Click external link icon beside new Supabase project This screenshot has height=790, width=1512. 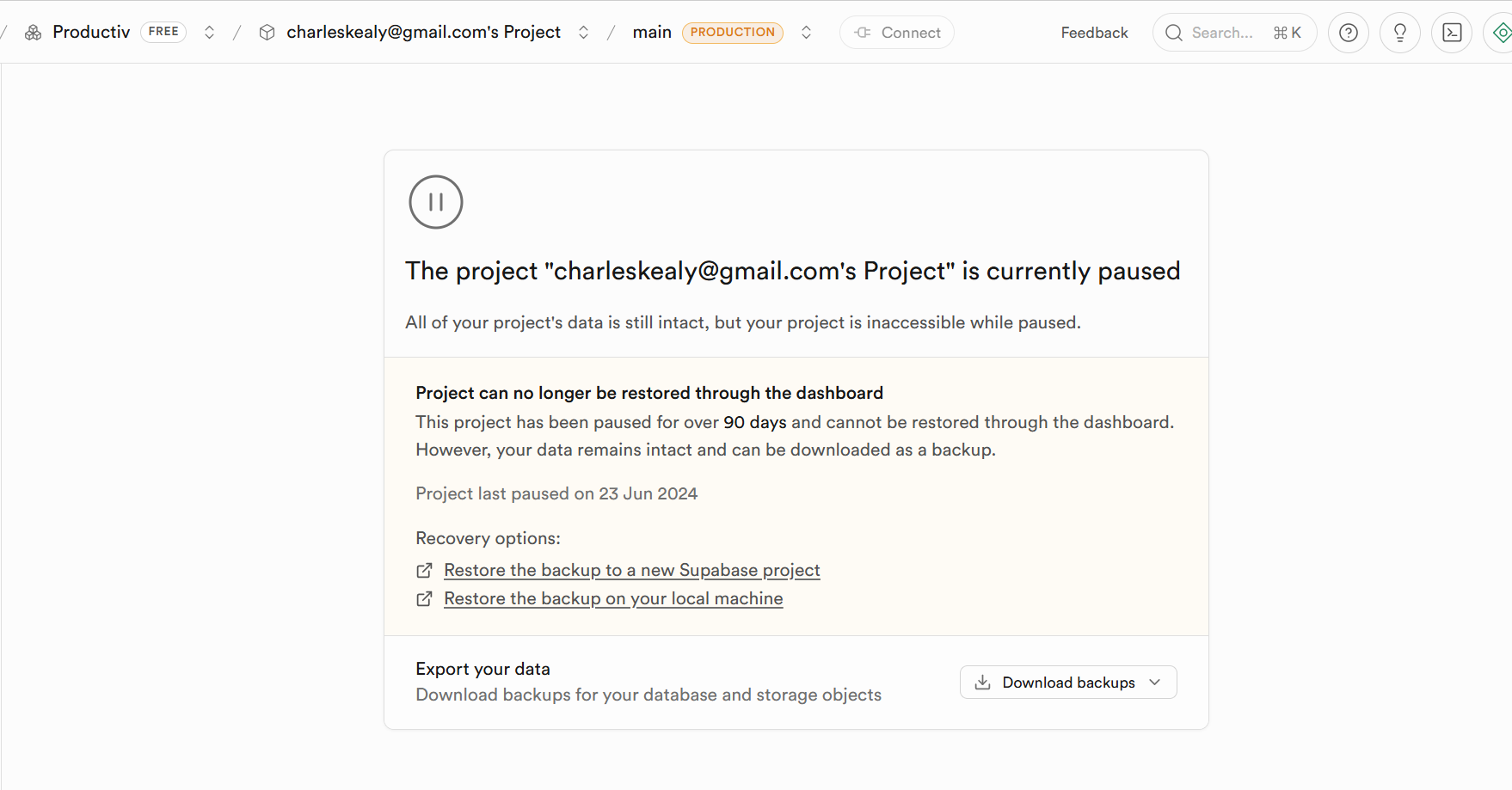click(x=424, y=571)
